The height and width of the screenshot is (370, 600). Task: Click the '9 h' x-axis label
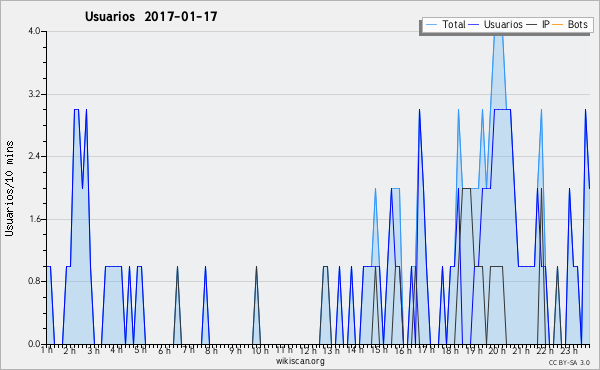[235, 350]
